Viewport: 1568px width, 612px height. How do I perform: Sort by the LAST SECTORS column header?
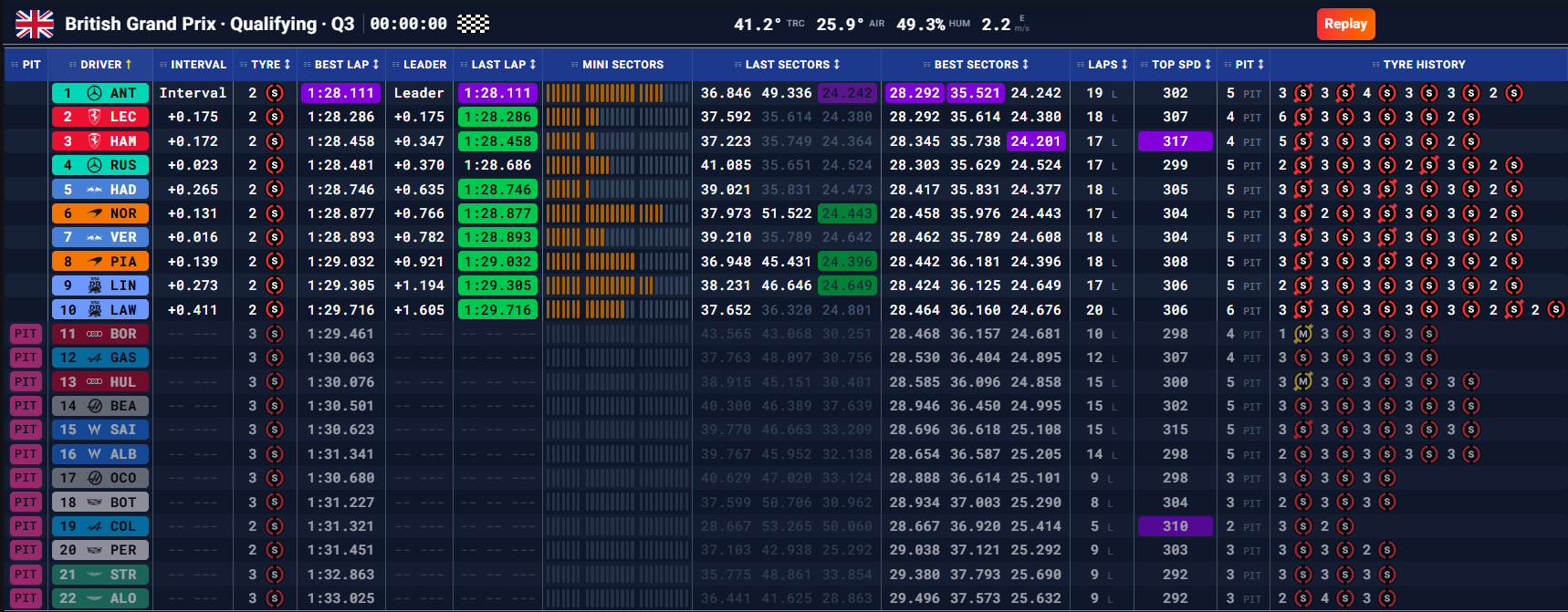[787, 65]
